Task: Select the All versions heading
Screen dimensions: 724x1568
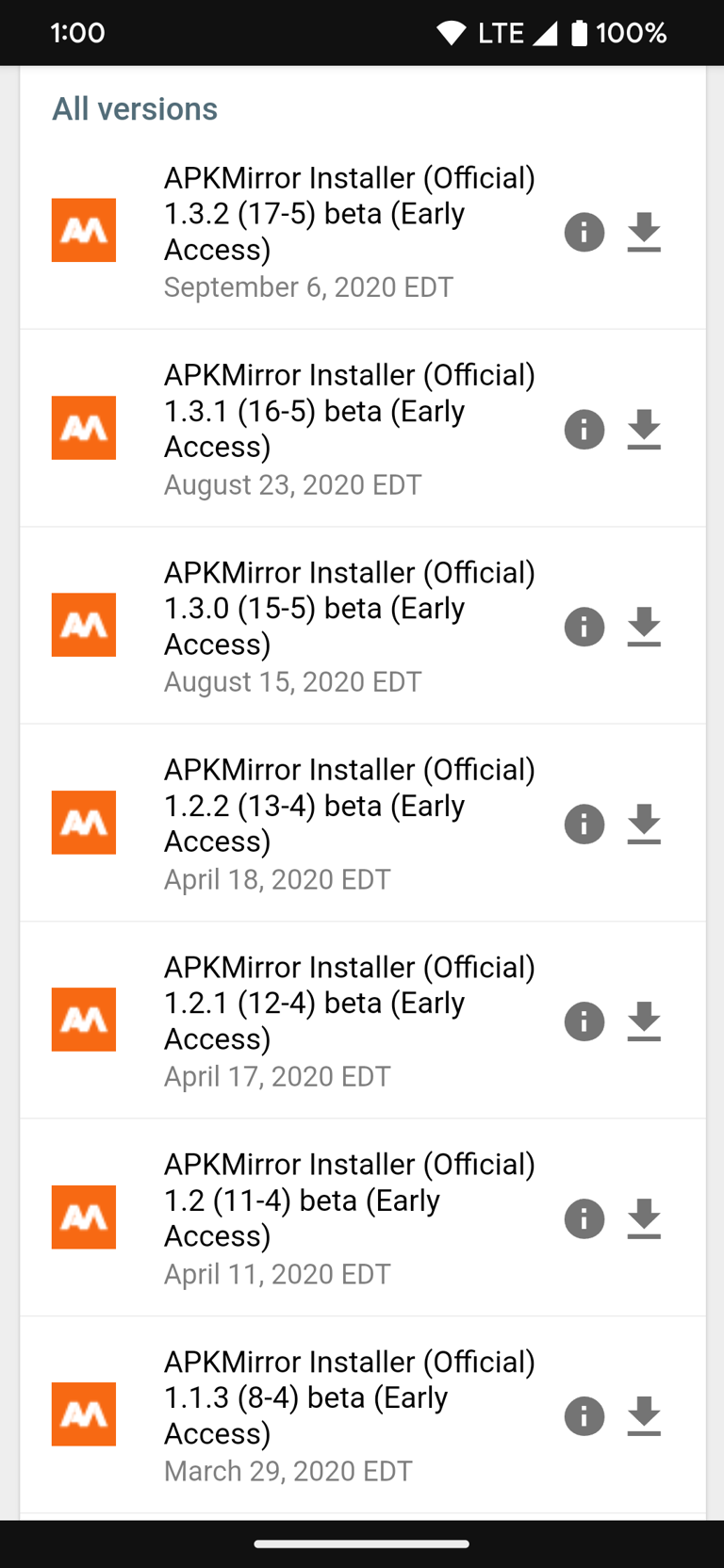Action: pyautogui.click(x=135, y=108)
